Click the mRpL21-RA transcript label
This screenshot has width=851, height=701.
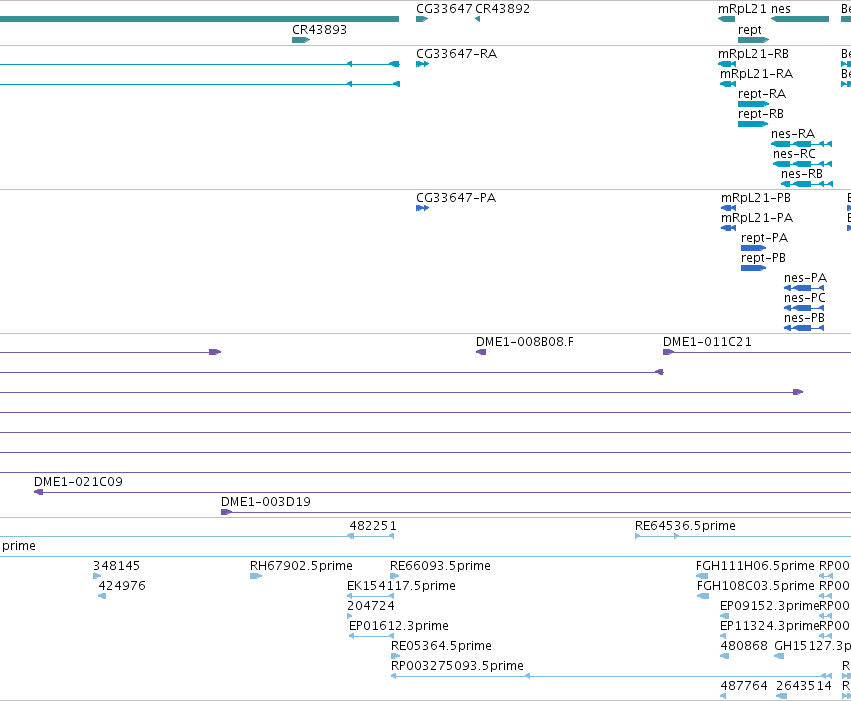(757, 74)
